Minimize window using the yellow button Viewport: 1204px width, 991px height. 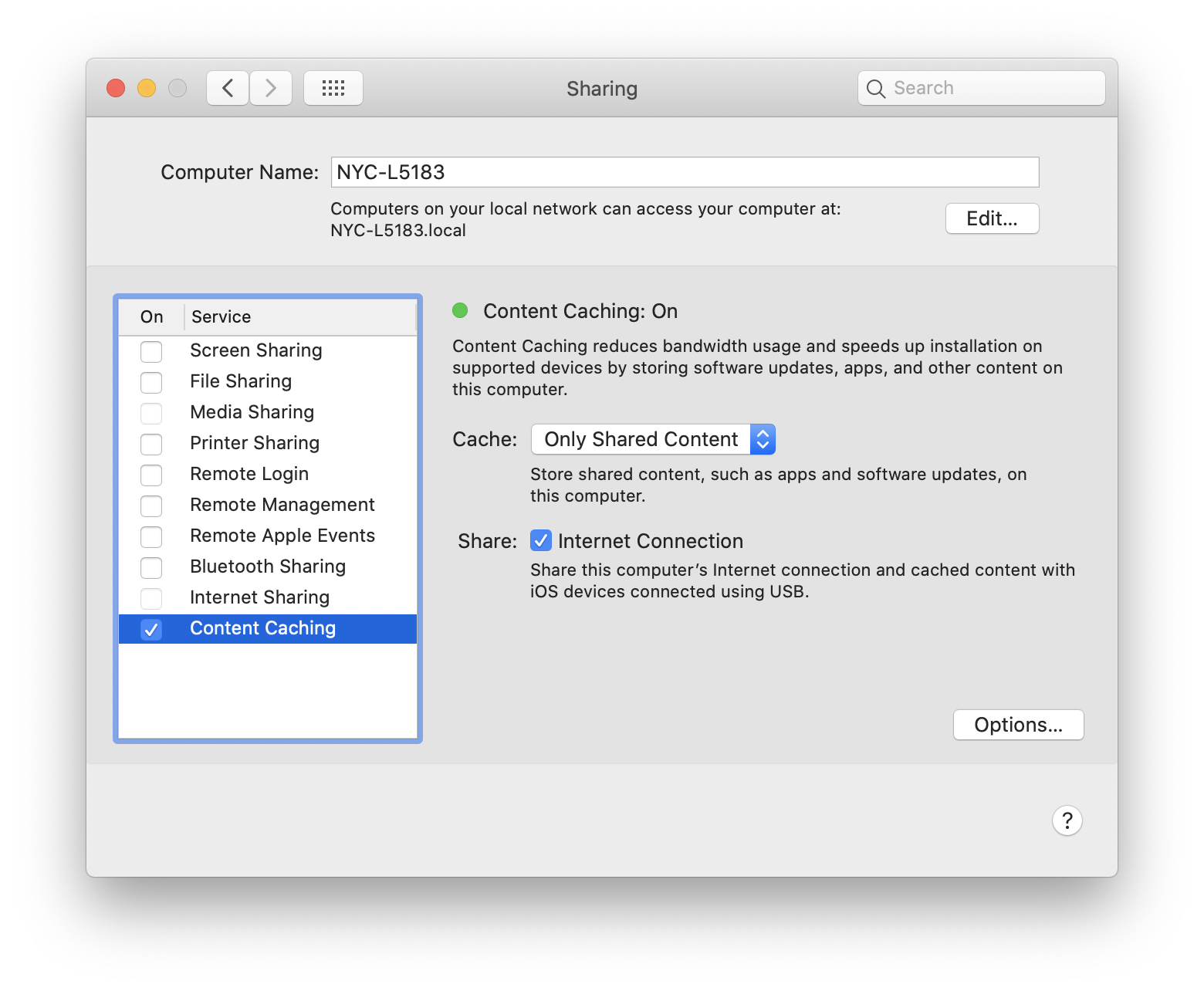tap(147, 88)
